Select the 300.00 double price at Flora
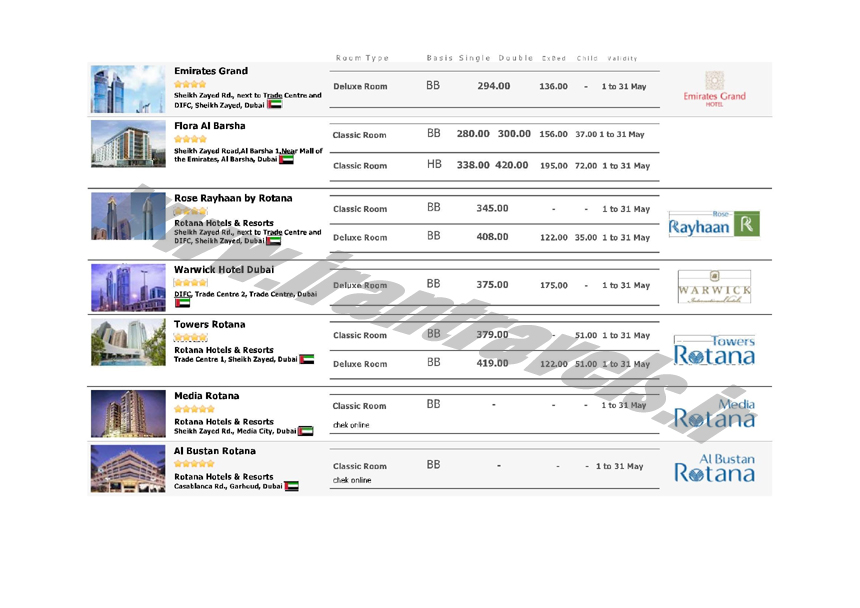Screen dimensions: 860x608 [514, 134]
